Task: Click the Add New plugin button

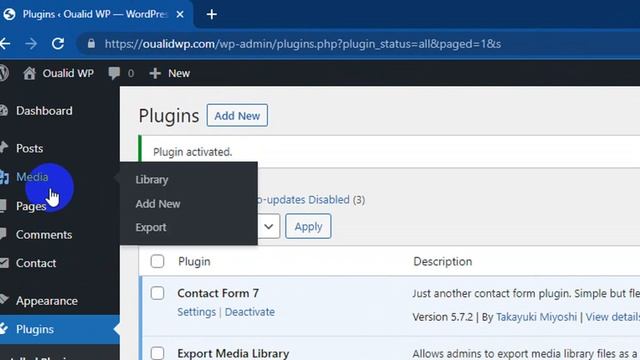Action: pyautogui.click(x=237, y=116)
